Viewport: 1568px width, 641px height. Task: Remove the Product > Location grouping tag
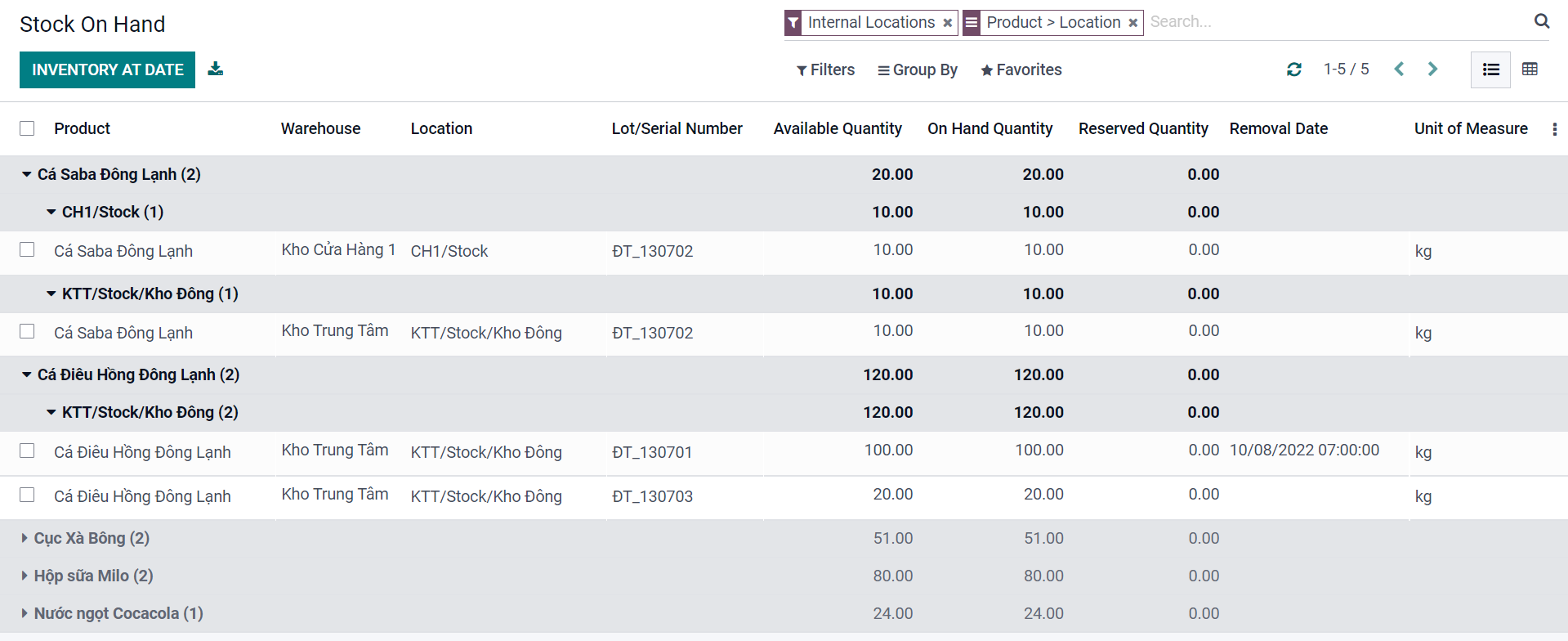[x=1132, y=23]
